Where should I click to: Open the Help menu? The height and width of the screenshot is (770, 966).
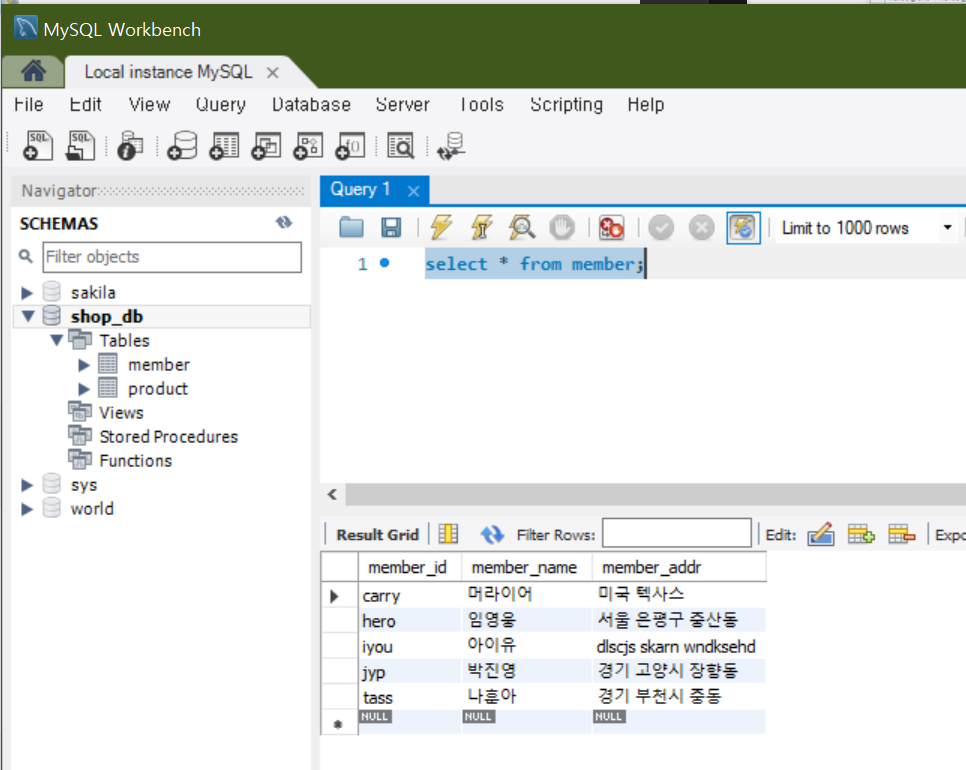(x=646, y=105)
